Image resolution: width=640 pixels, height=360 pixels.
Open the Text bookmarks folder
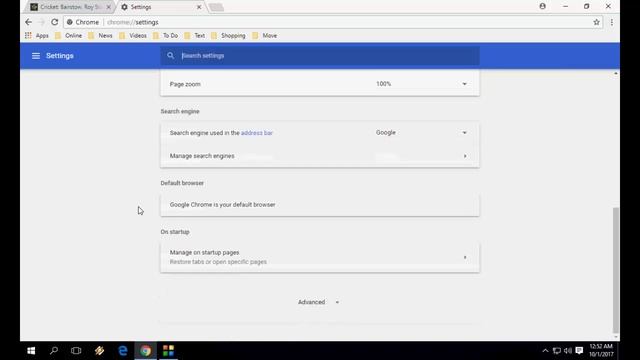pos(195,36)
